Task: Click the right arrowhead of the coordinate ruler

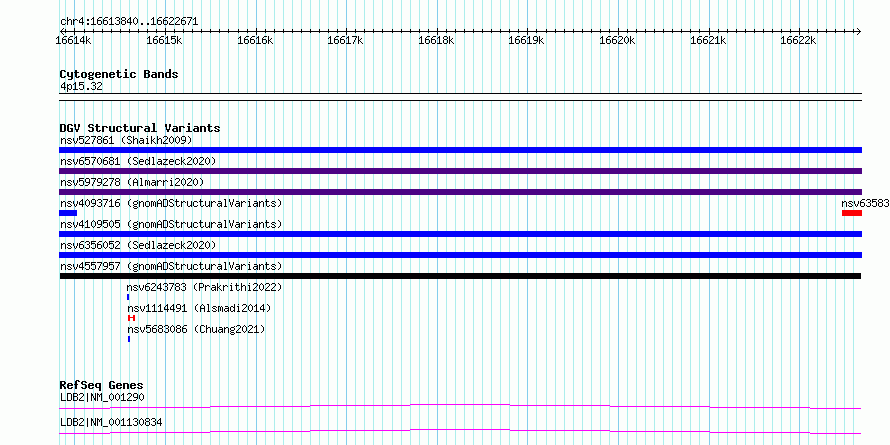Action: pos(859,31)
